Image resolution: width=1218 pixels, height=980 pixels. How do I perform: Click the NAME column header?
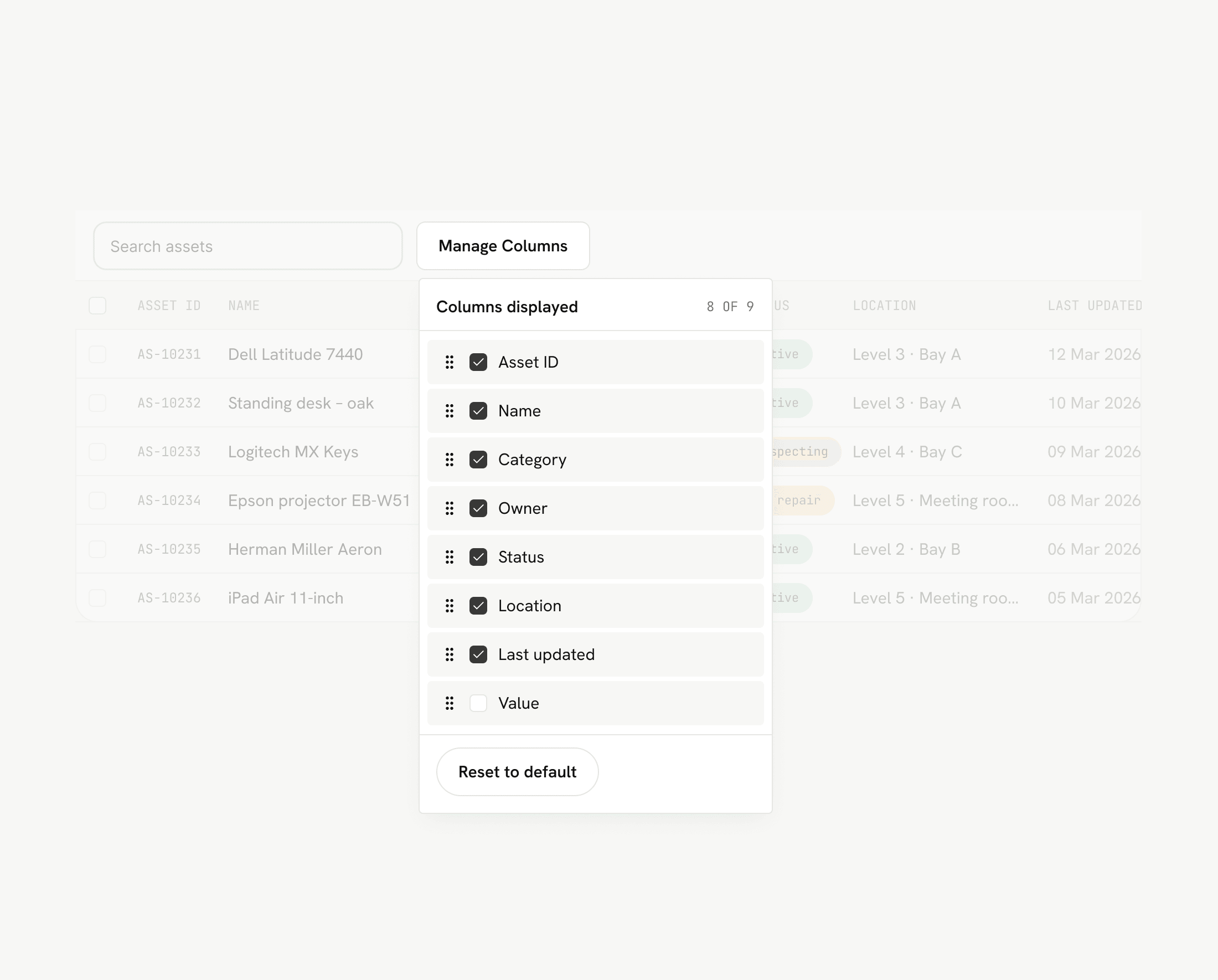point(244,306)
